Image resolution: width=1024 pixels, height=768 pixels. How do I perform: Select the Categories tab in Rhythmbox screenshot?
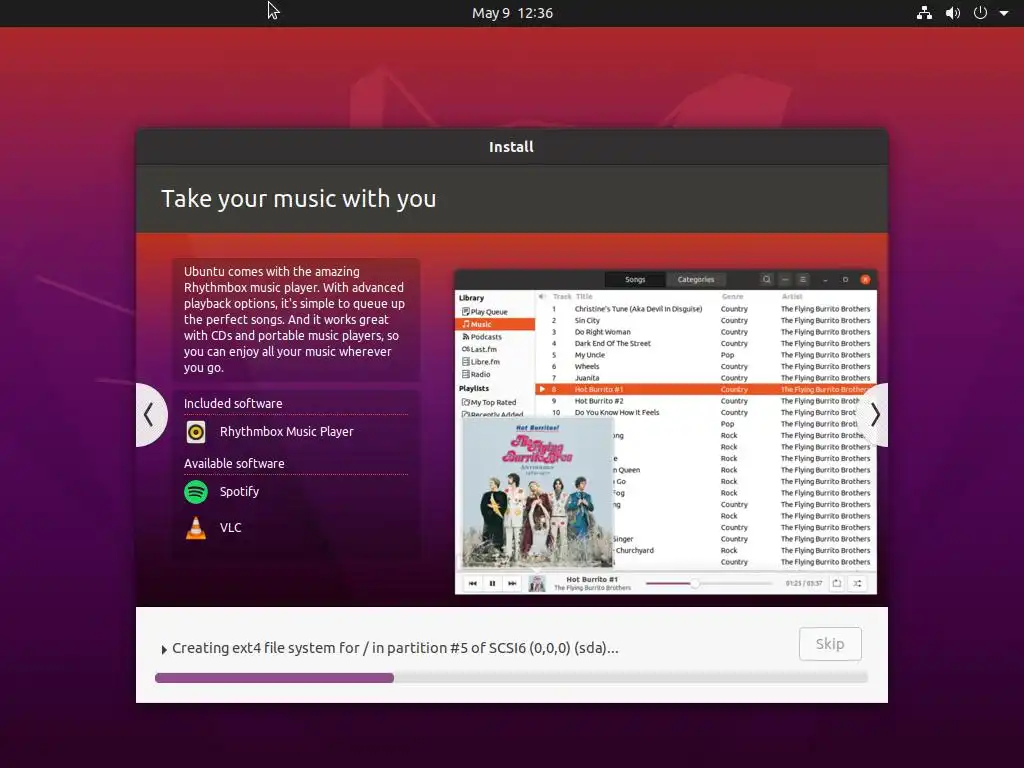point(696,280)
